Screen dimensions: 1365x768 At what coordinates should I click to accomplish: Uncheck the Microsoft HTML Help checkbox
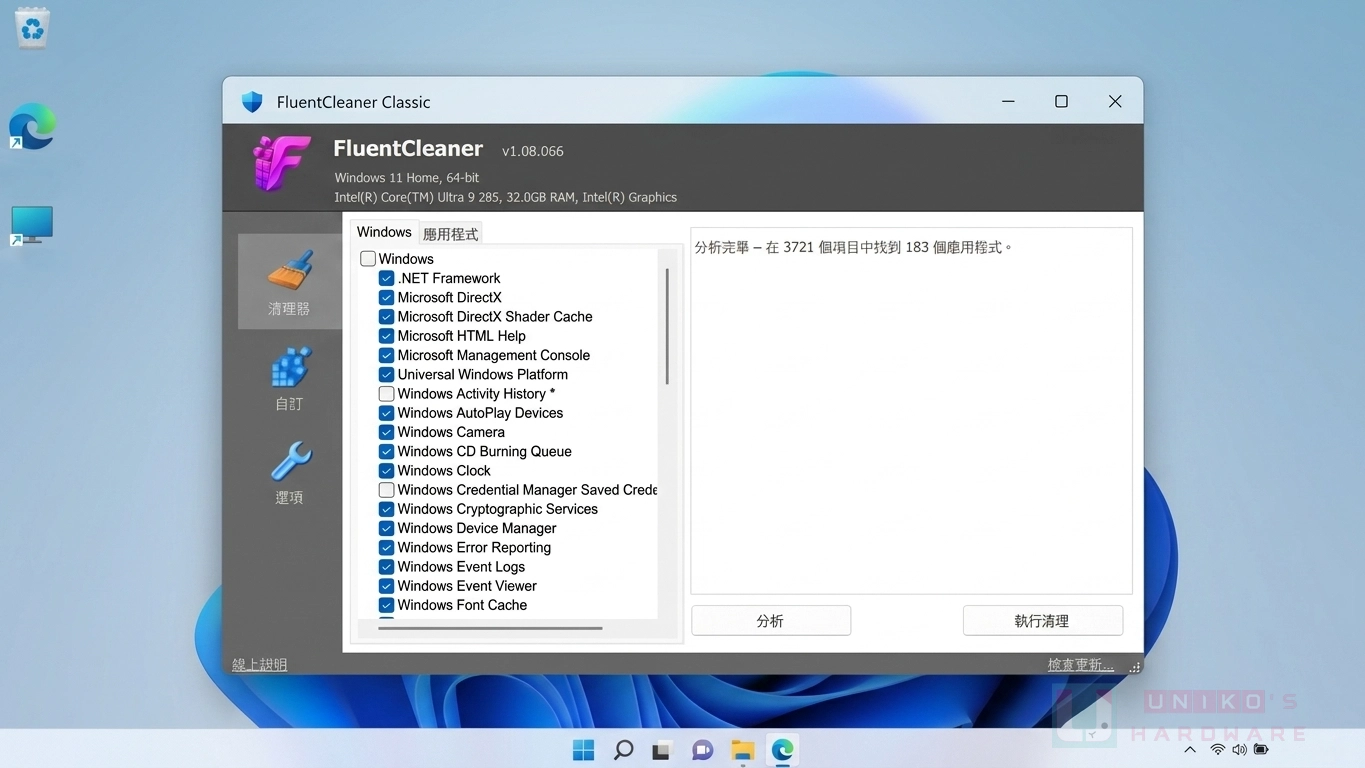[x=386, y=336]
